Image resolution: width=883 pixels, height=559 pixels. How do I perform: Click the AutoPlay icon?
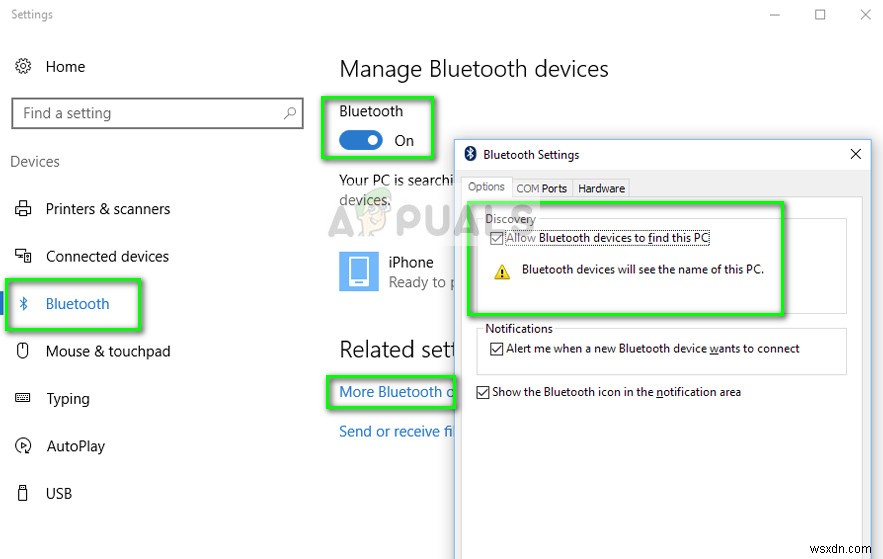click(23, 446)
